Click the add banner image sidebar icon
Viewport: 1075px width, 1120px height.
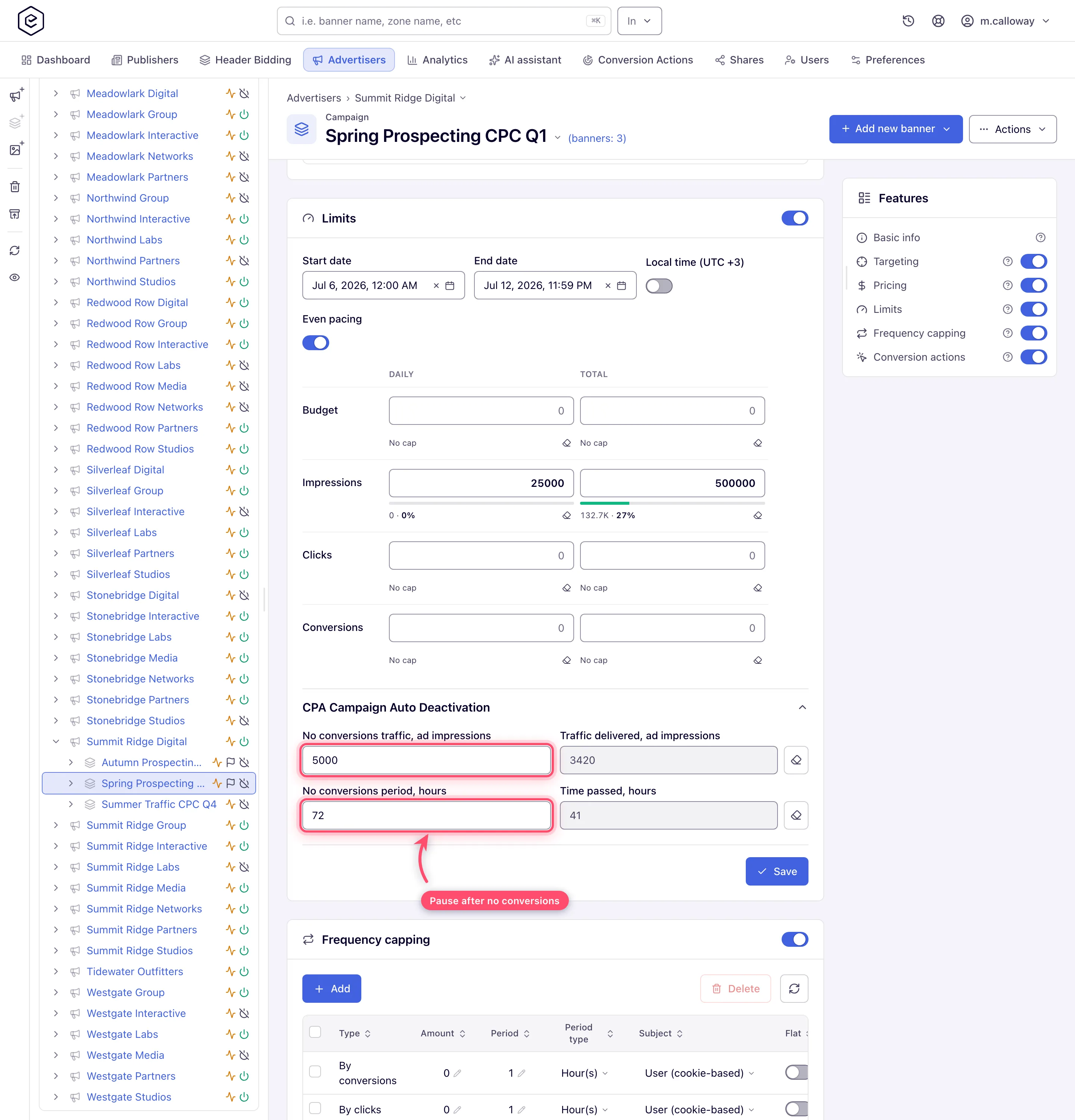[16, 149]
